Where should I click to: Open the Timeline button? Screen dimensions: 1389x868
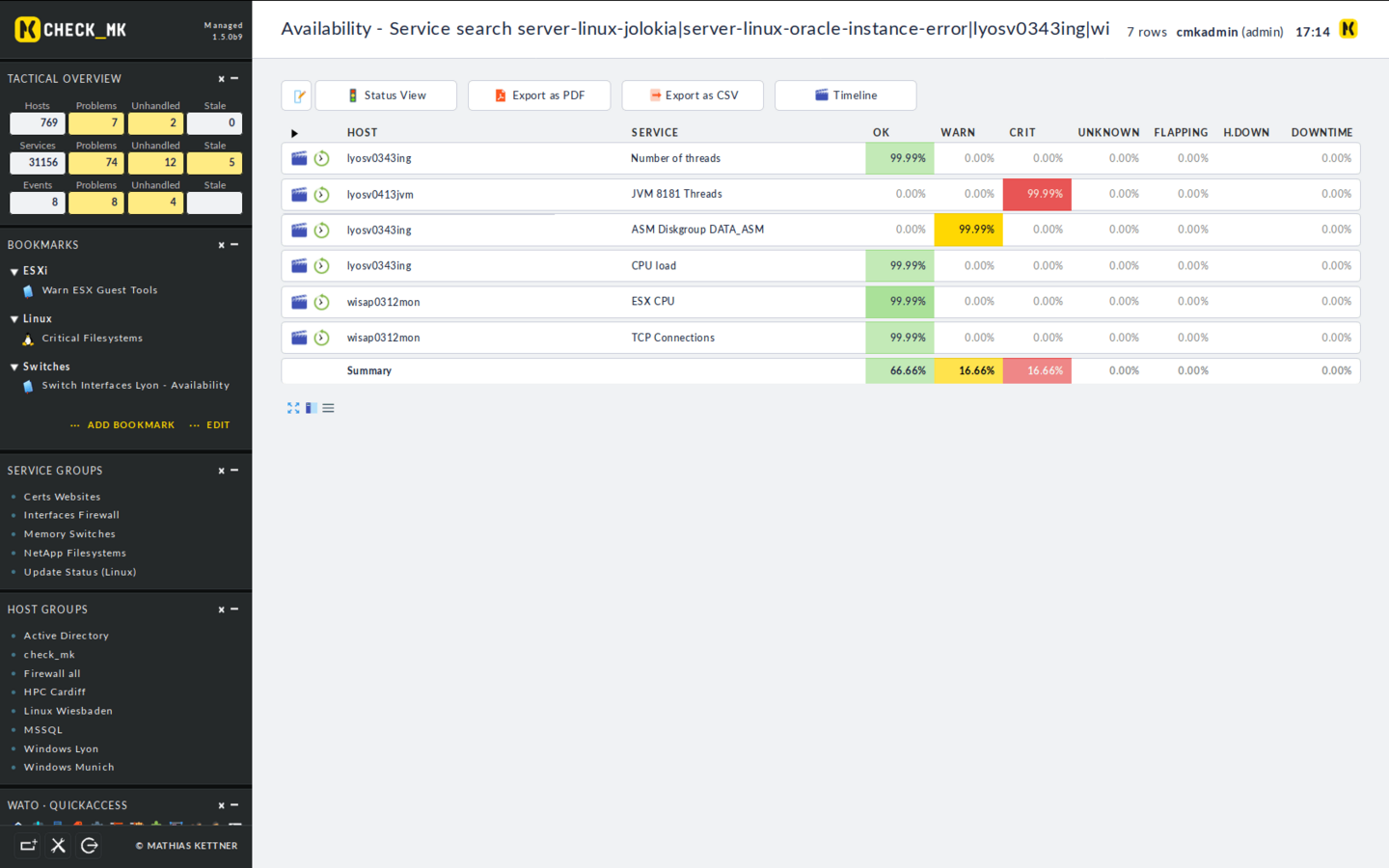click(846, 95)
